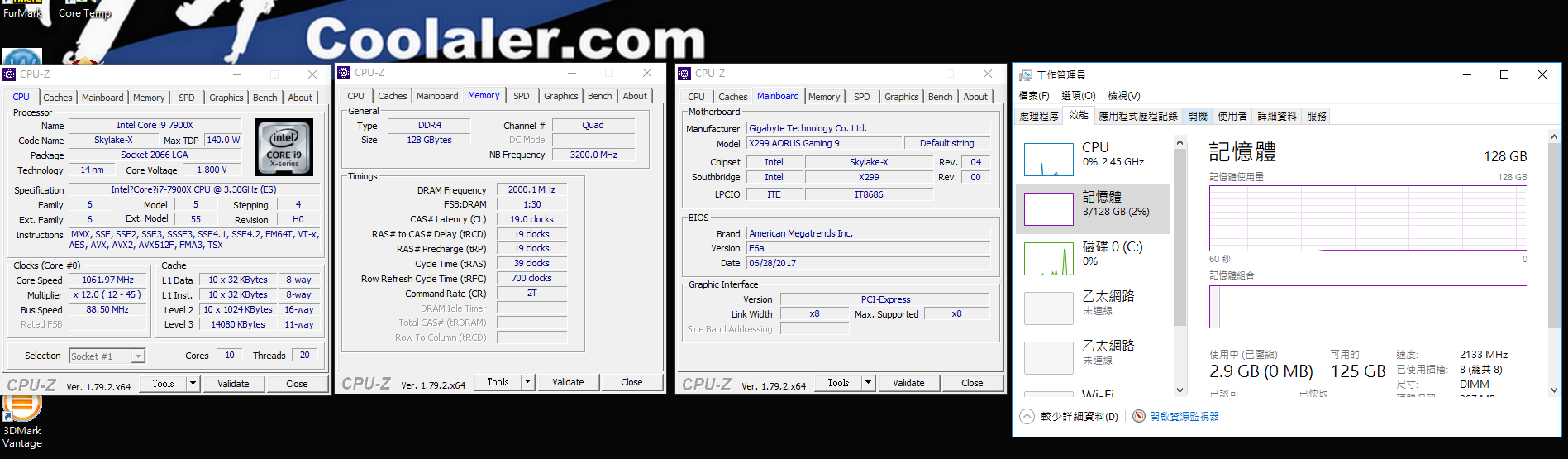This screenshot has width=1568, height=459.
Task: Open the Core Temp desktop shortcut
Action: tap(84, 10)
